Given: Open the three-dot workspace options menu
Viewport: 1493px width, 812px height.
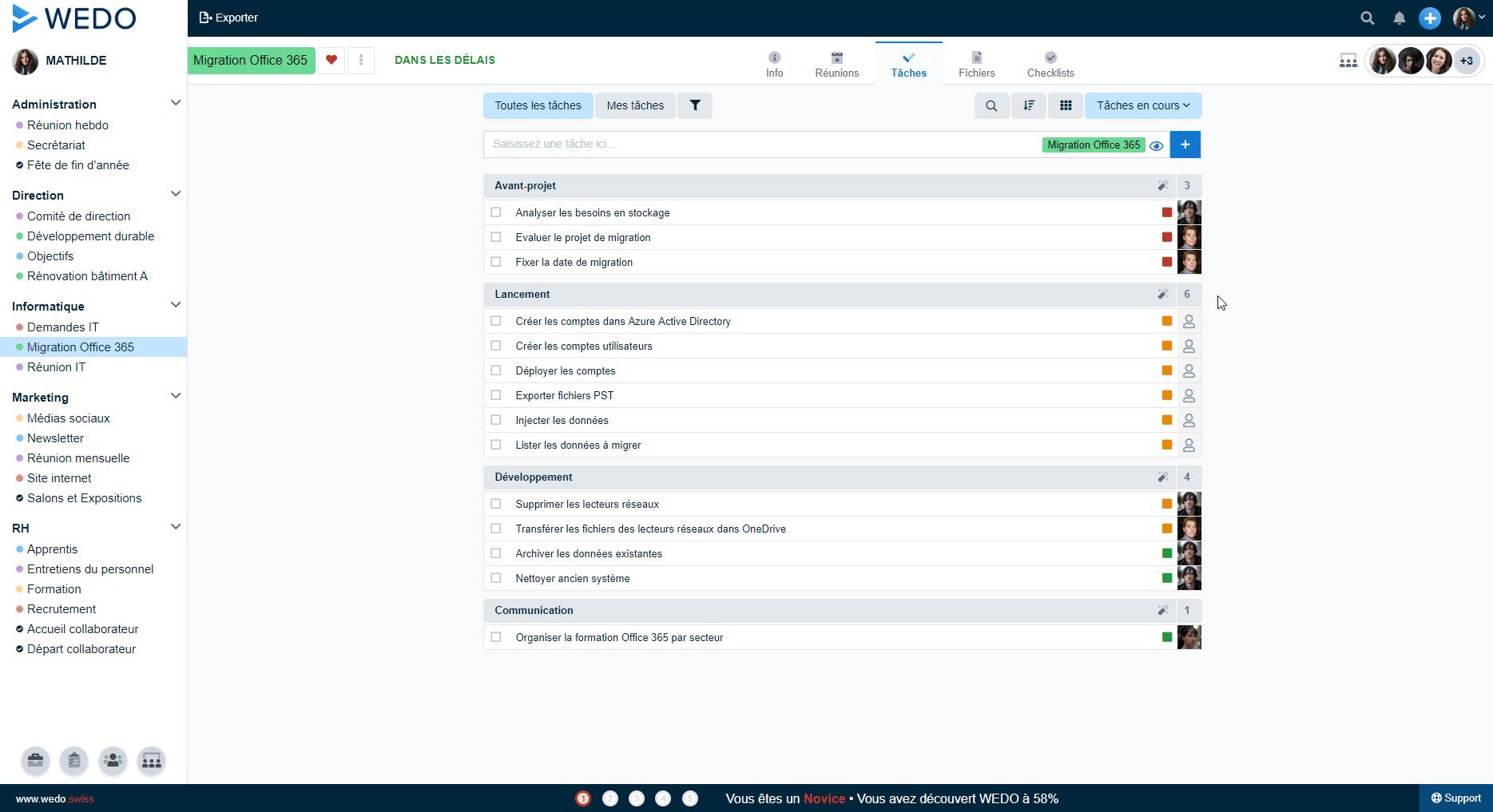Looking at the screenshot, I should [361, 60].
